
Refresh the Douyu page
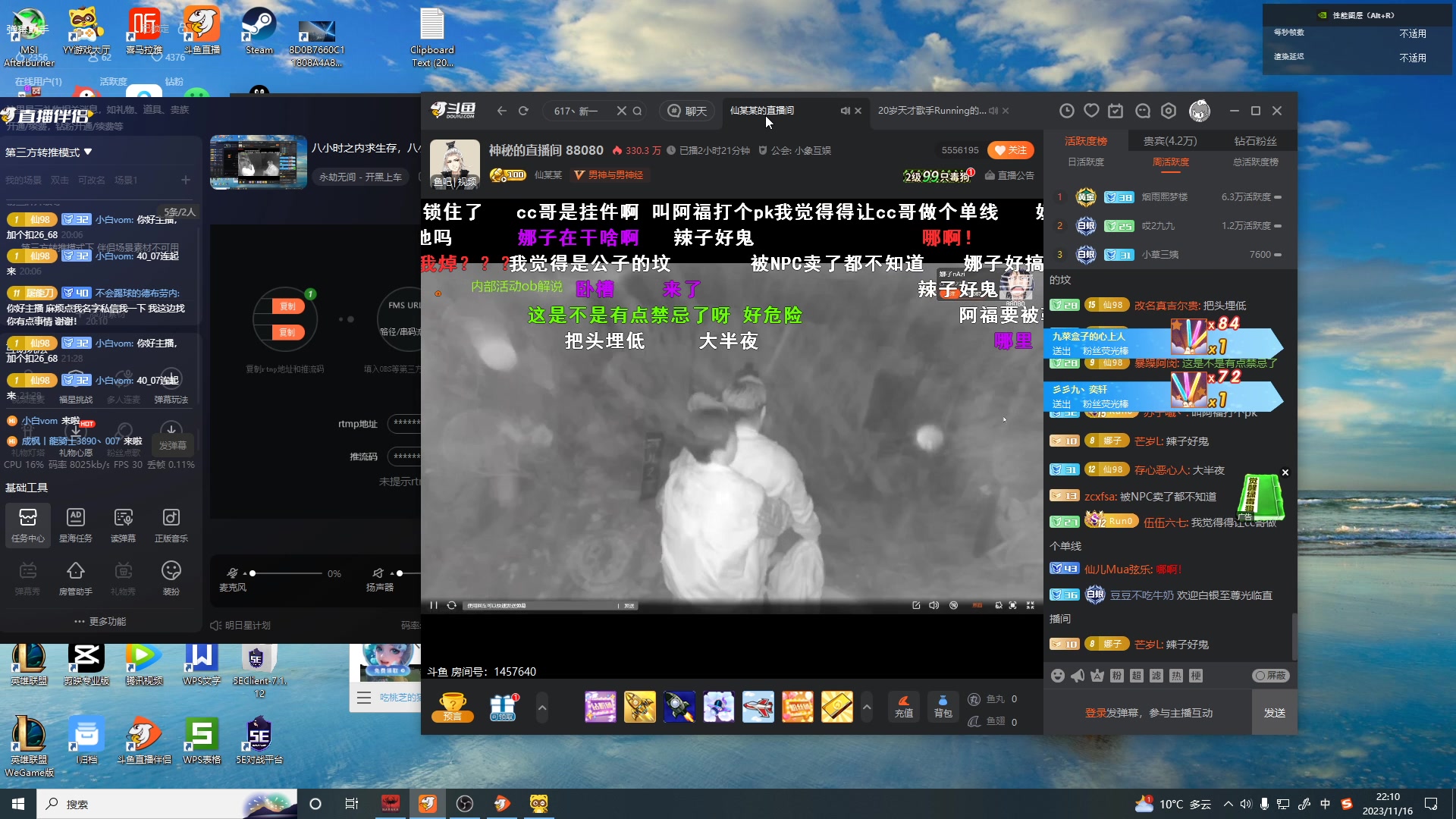coord(523,111)
